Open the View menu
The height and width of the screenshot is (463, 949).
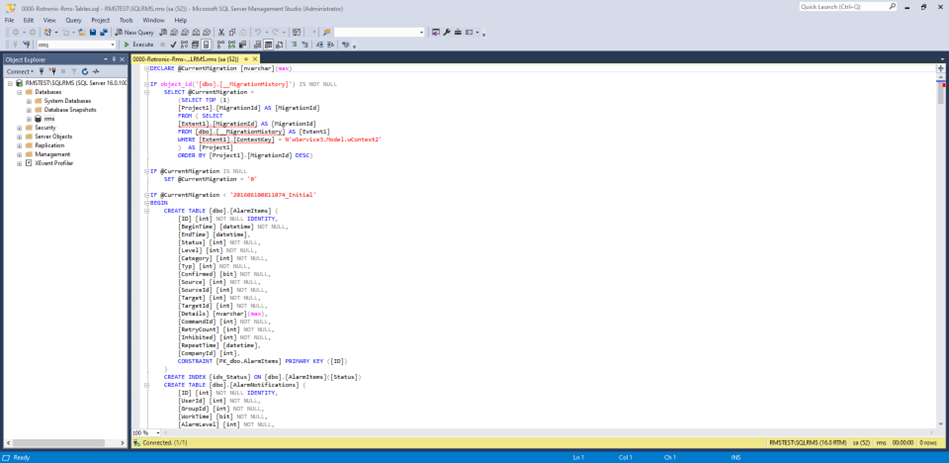tap(50, 20)
